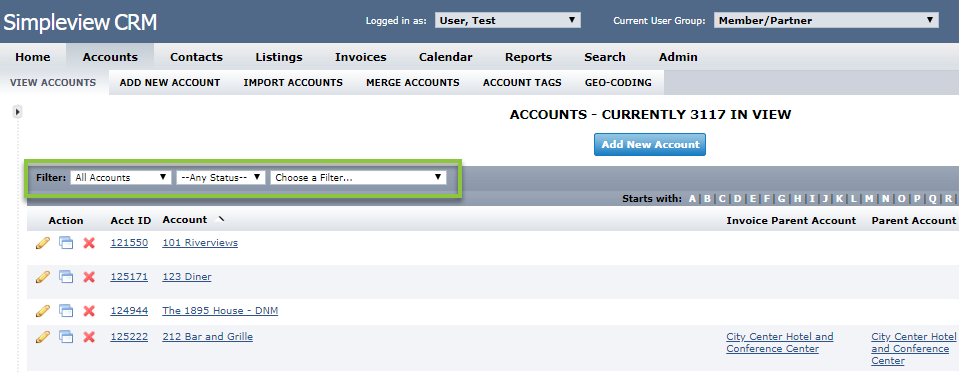Filter accounts starting with letter A
The image size is (959, 374).
(692, 199)
